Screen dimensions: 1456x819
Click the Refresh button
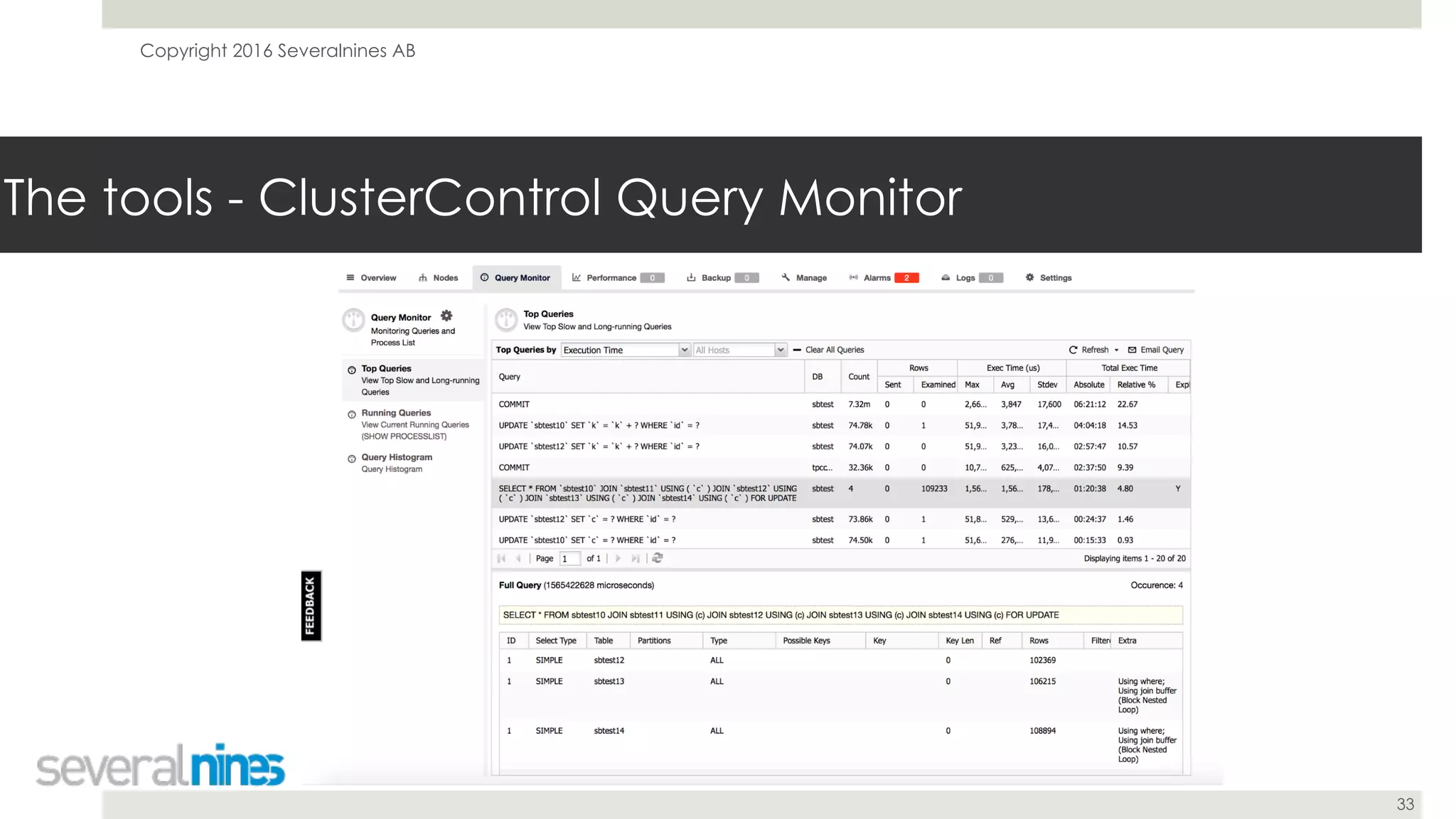1089,350
